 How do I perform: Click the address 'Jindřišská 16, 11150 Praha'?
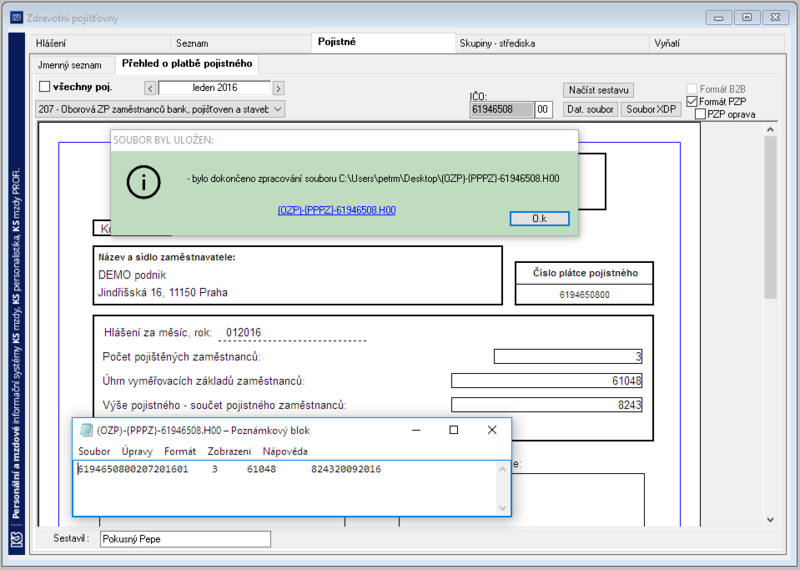pyautogui.click(x=163, y=292)
